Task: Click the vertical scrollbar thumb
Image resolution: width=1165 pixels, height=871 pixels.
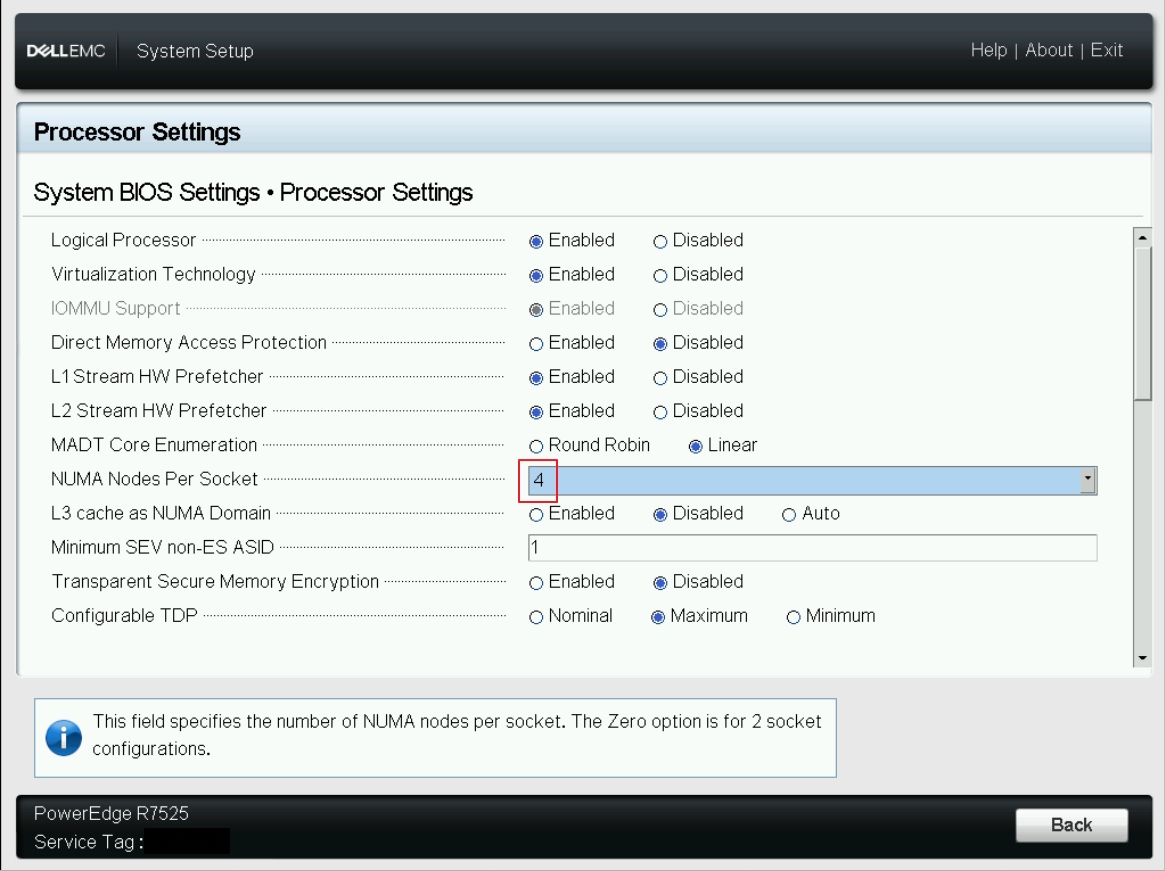Action: coord(1142,324)
